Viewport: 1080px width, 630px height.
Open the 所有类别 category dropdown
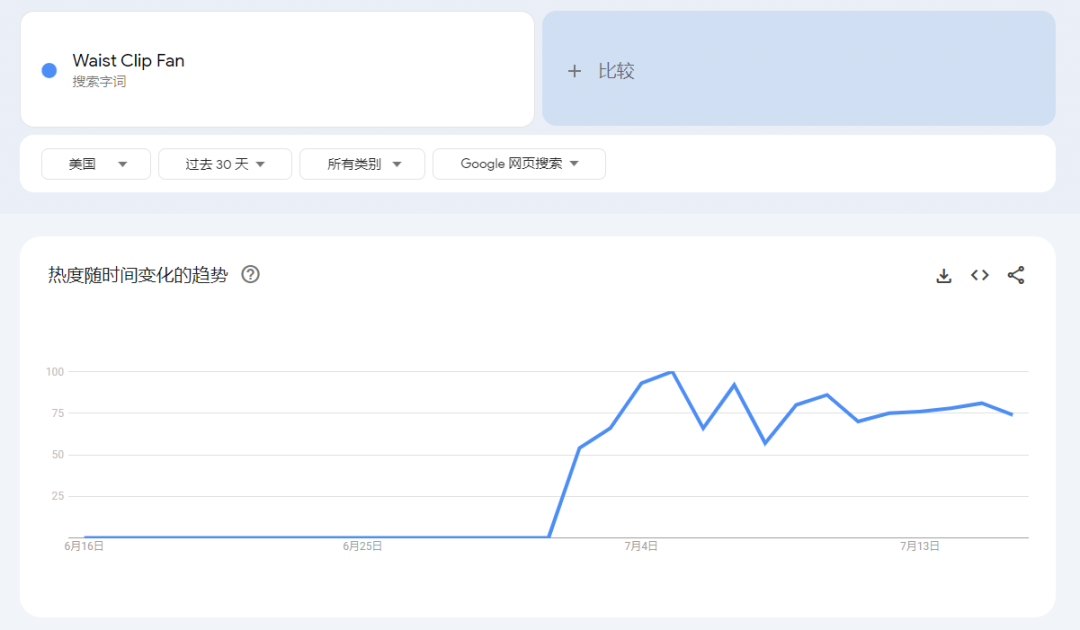(362, 164)
